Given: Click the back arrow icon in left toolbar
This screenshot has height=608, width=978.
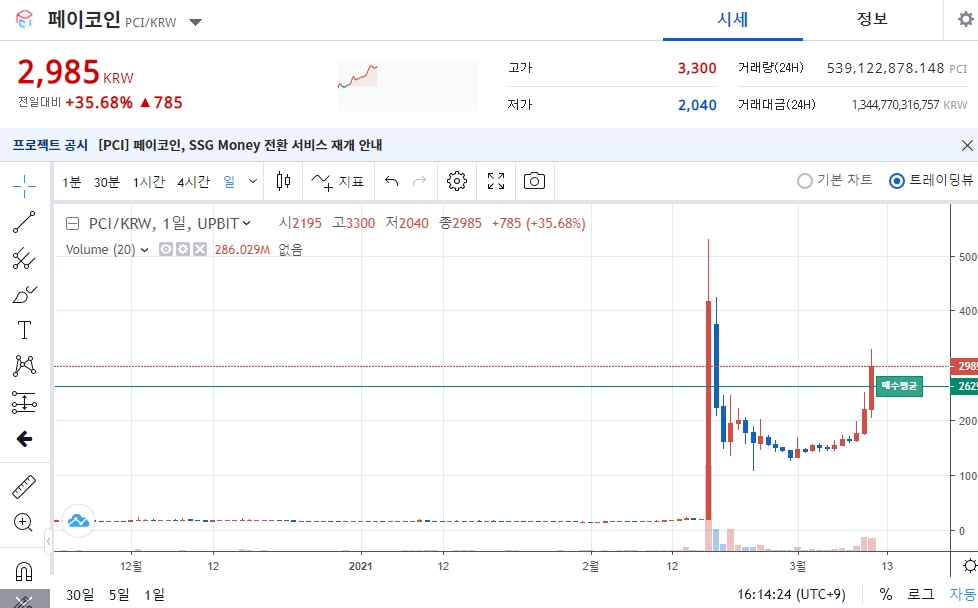Looking at the screenshot, I should [x=24, y=439].
